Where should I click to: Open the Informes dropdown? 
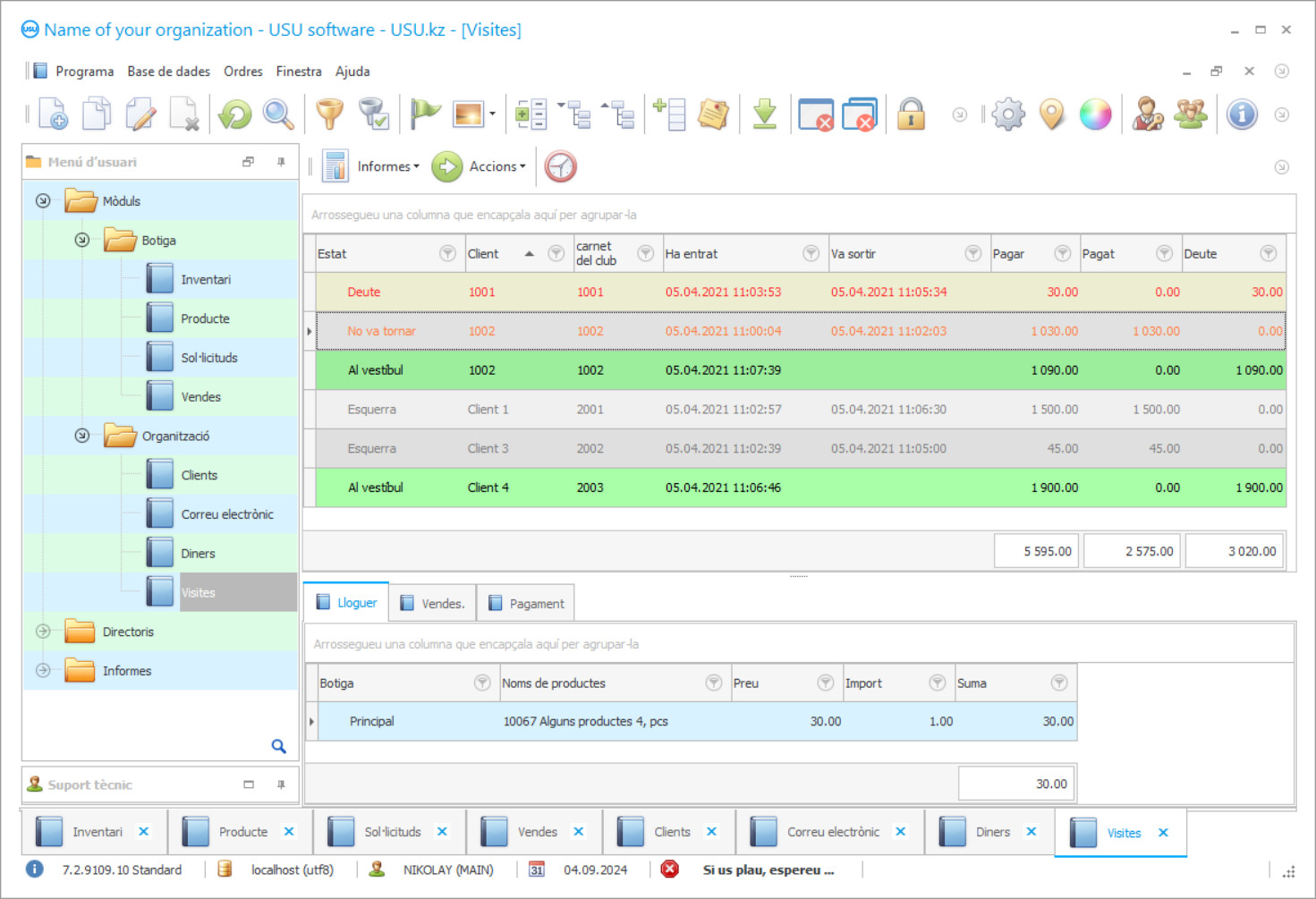point(388,166)
